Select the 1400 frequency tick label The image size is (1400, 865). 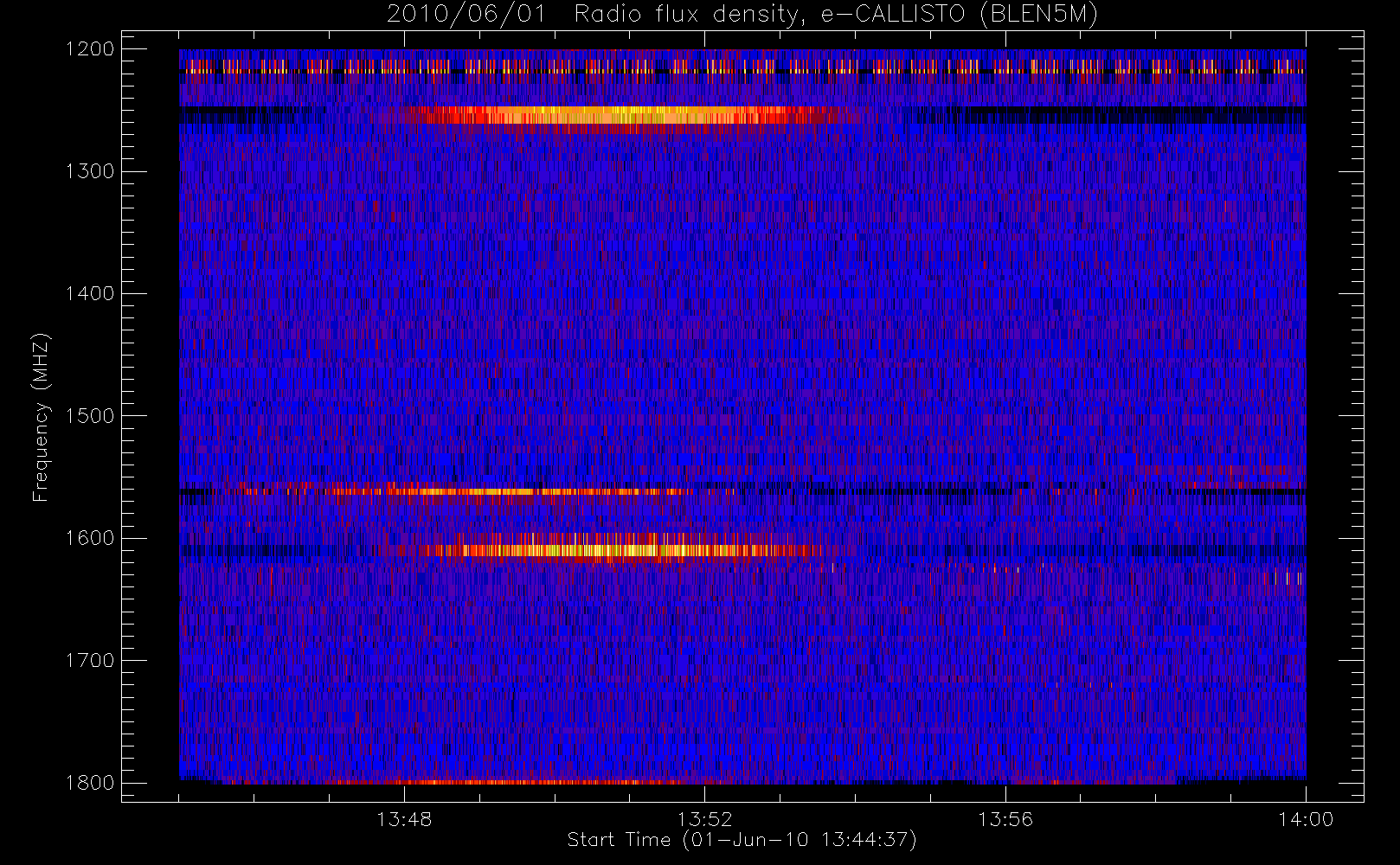(90, 294)
